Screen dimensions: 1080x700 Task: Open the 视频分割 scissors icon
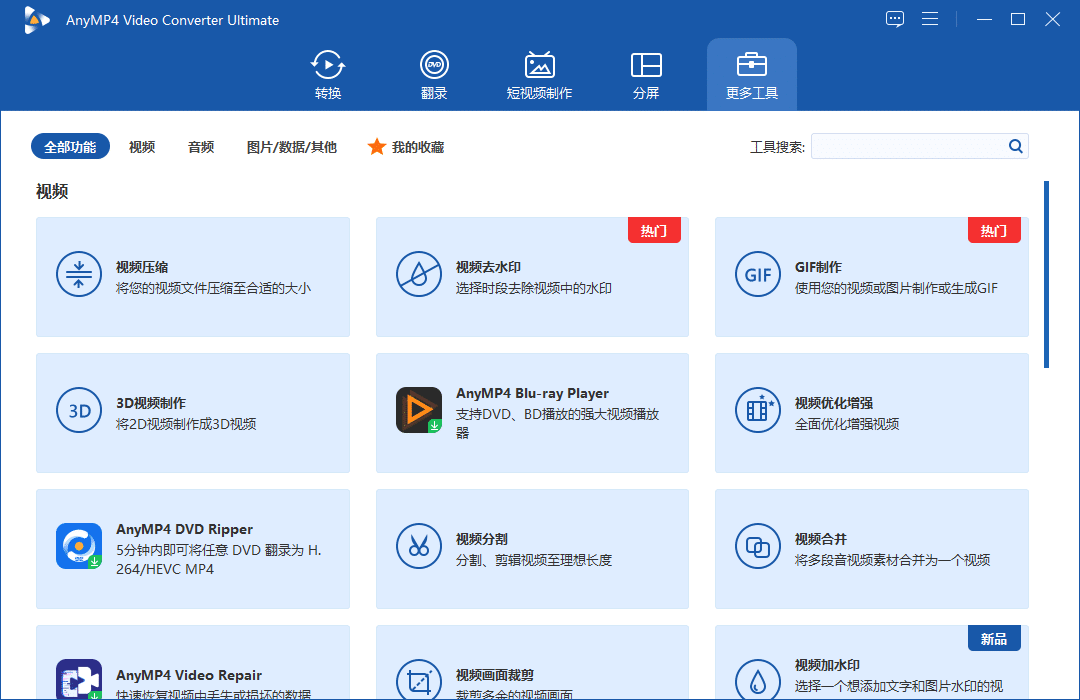(x=418, y=546)
